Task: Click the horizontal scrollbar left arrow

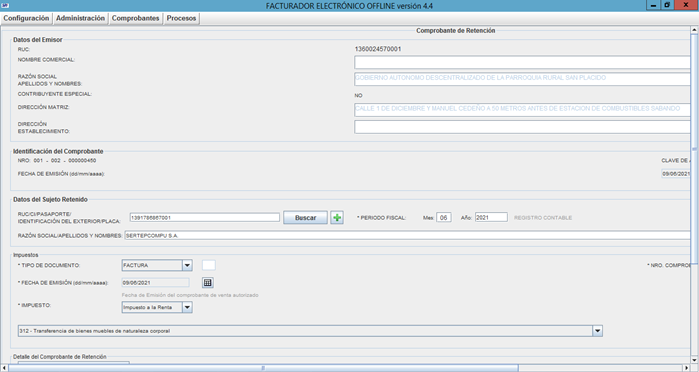Action: click(4, 368)
